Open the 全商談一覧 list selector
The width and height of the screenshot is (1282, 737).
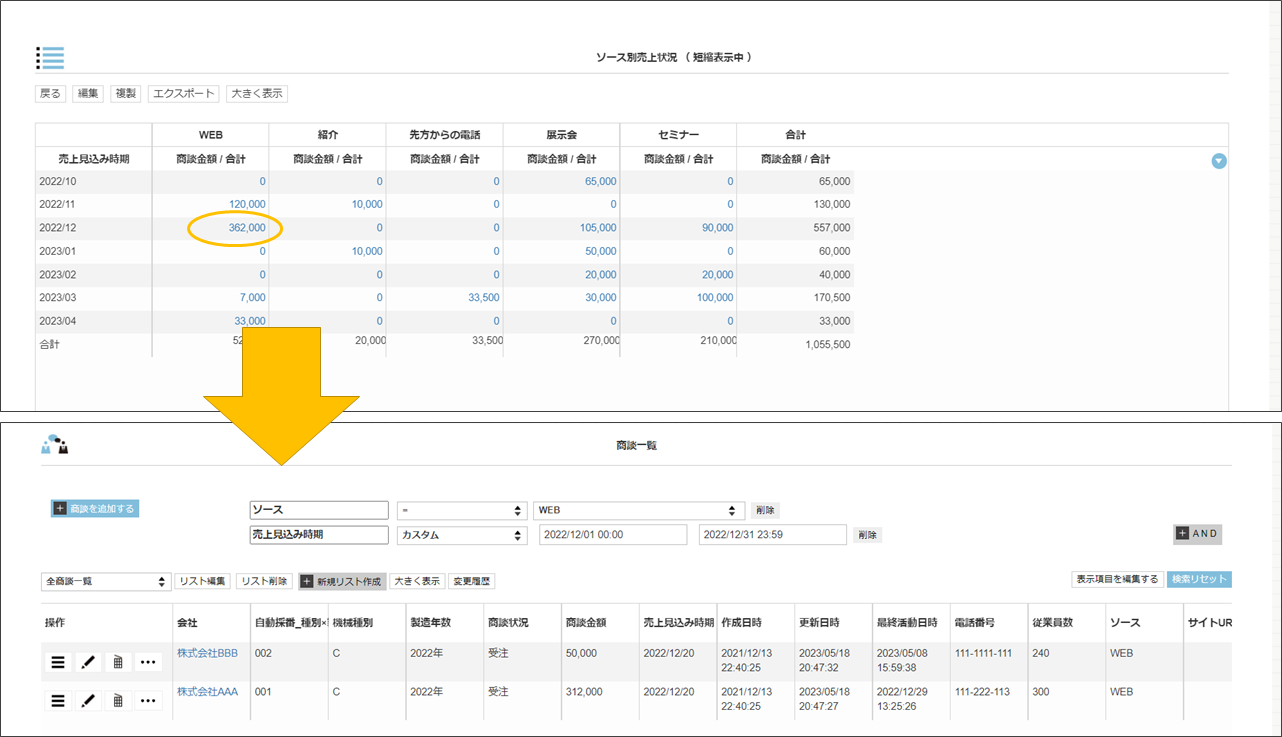click(106, 581)
